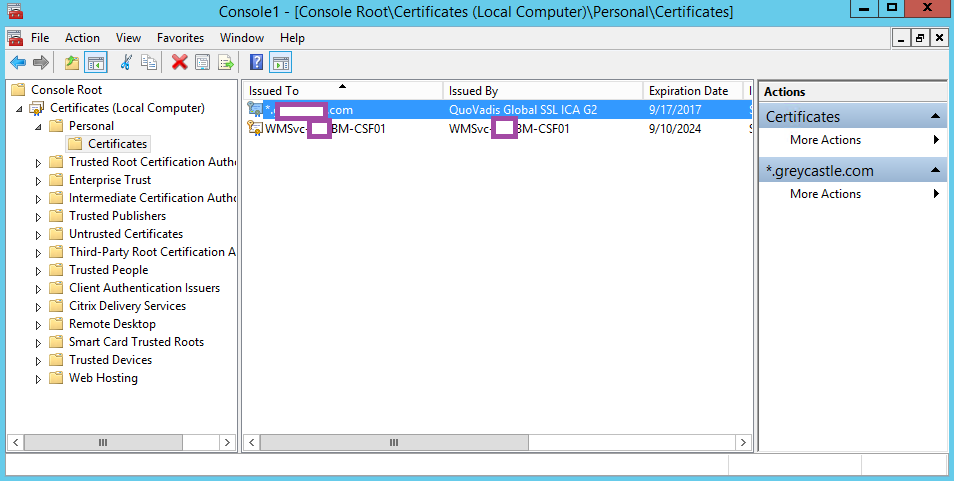Viewport: 954px width, 481px height.
Task: Open the Action menu
Action: click(82, 38)
